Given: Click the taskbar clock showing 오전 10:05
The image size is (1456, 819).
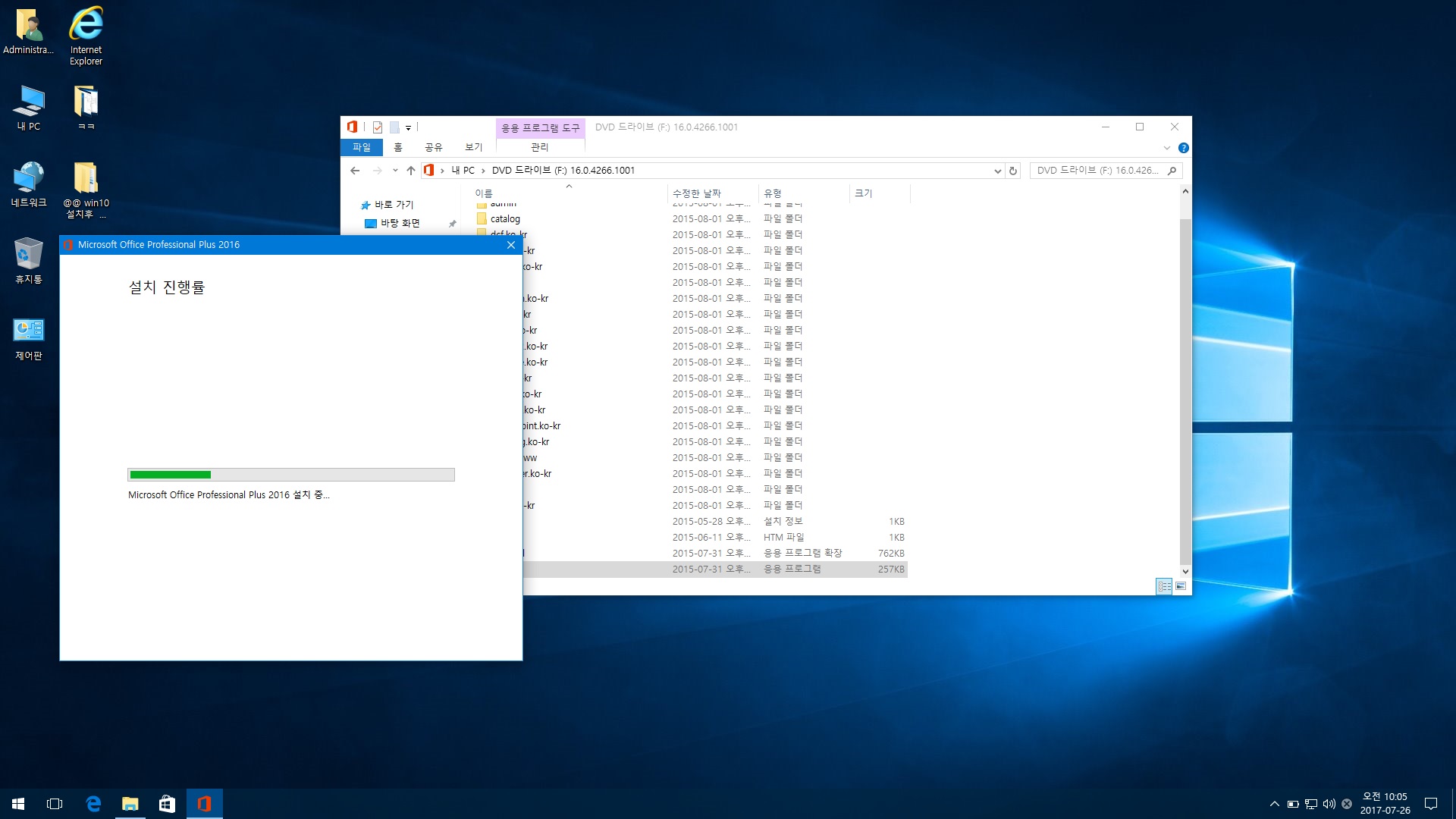Looking at the screenshot, I should 1385,804.
